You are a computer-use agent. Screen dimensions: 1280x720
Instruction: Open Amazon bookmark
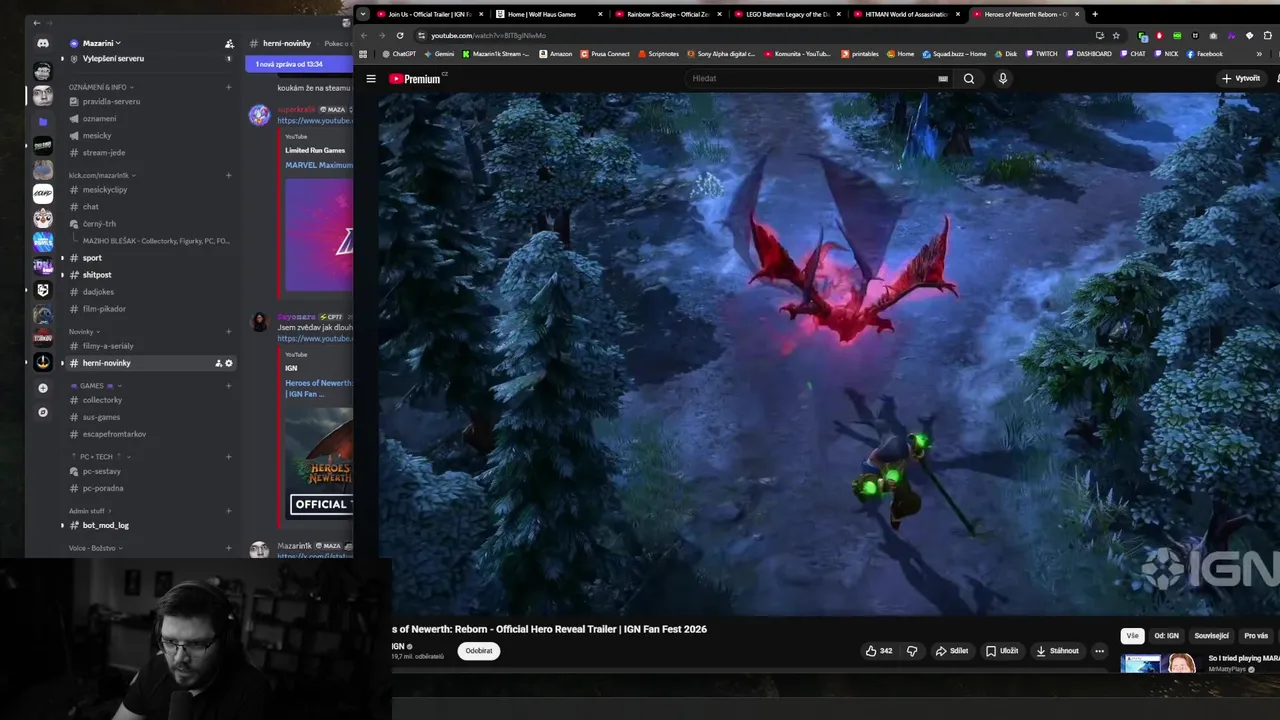tap(555, 54)
